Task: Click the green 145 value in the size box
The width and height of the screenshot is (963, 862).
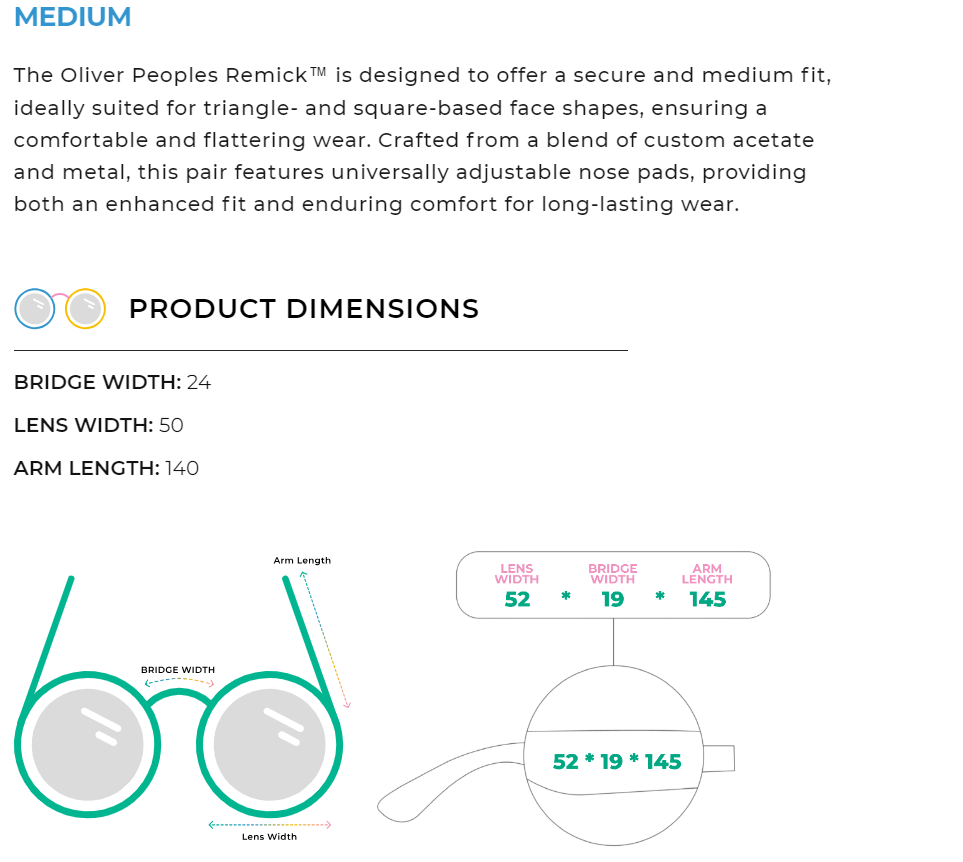Action: pyautogui.click(x=707, y=599)
